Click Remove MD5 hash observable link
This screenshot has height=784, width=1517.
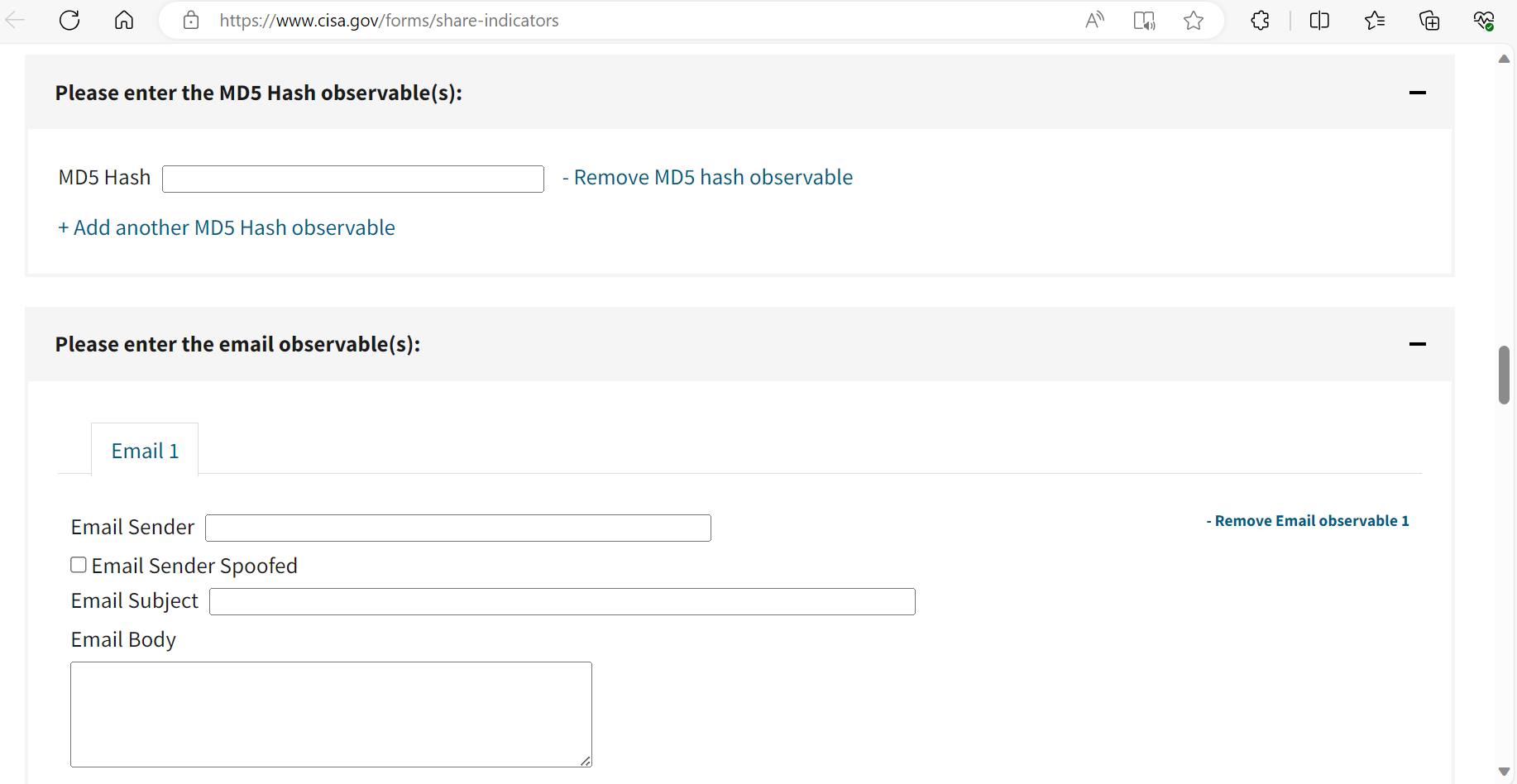click(707, 178)
